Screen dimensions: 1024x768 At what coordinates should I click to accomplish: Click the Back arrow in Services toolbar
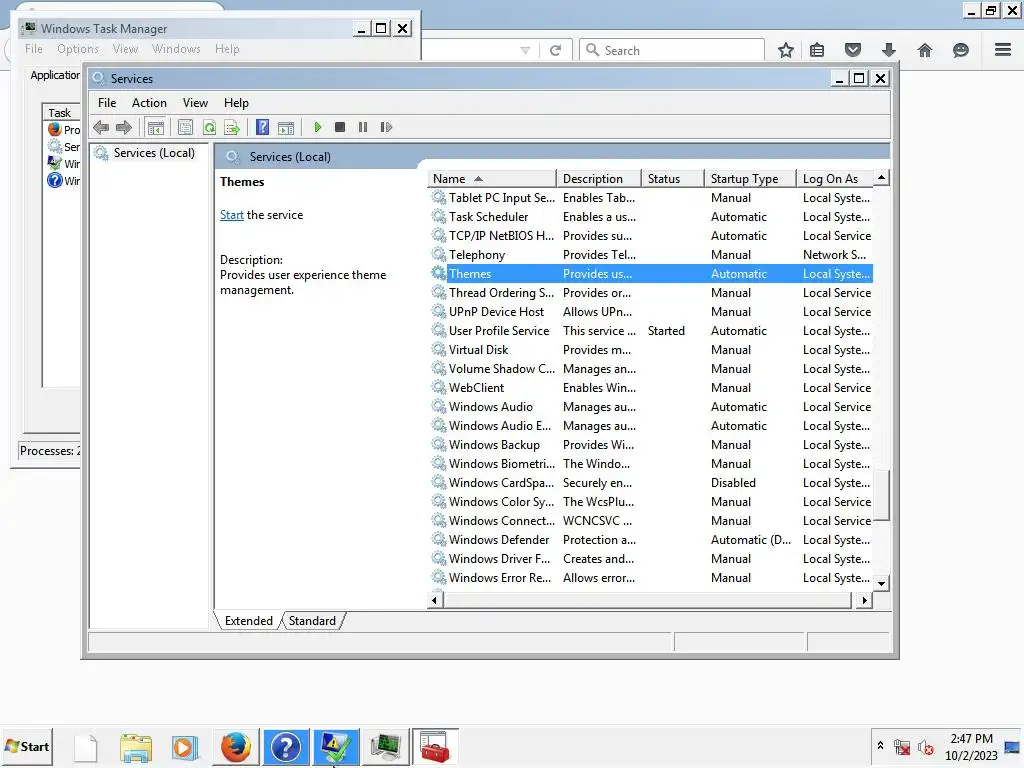click(x=101, y=127)
